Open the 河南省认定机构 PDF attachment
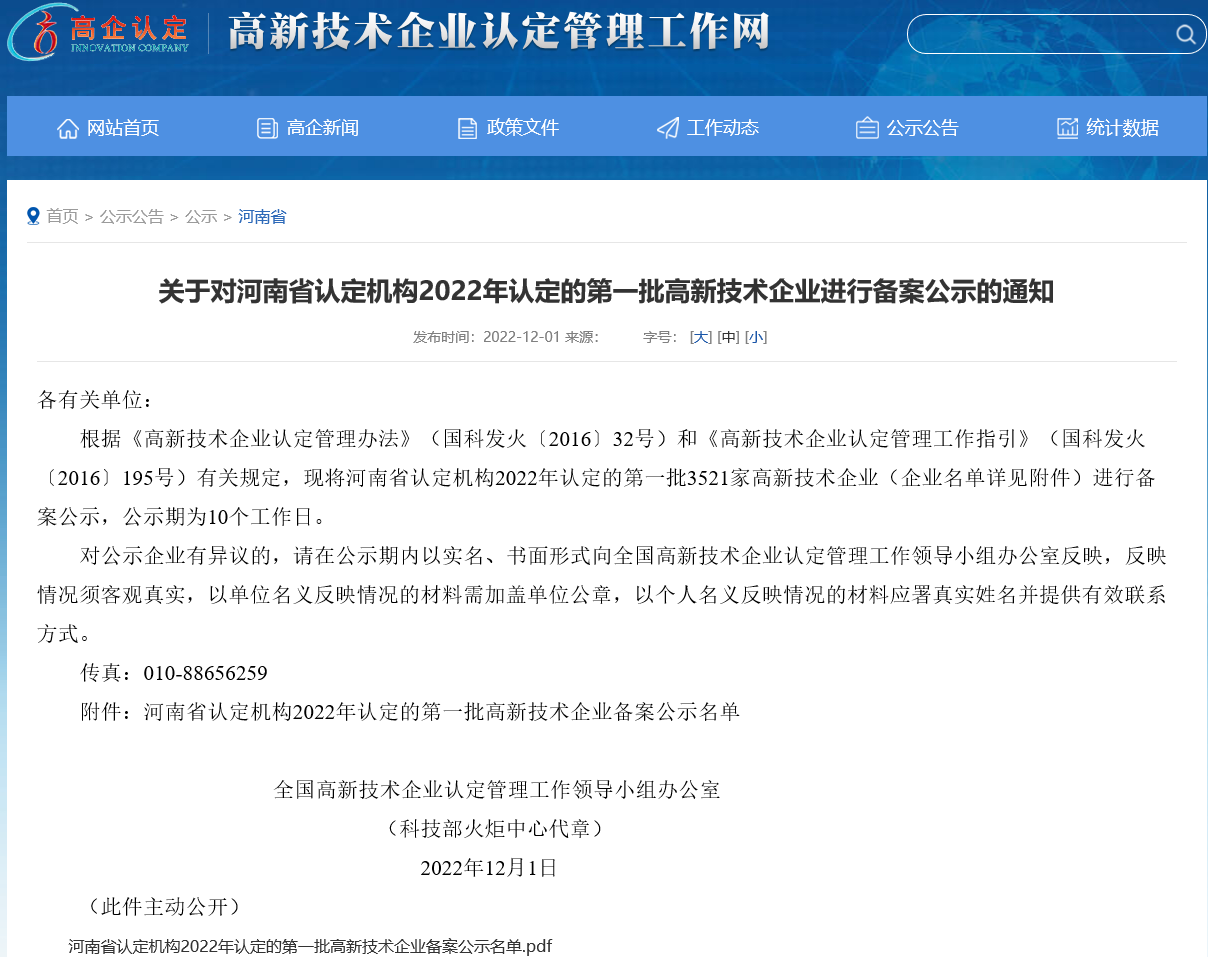 [310, 945]
